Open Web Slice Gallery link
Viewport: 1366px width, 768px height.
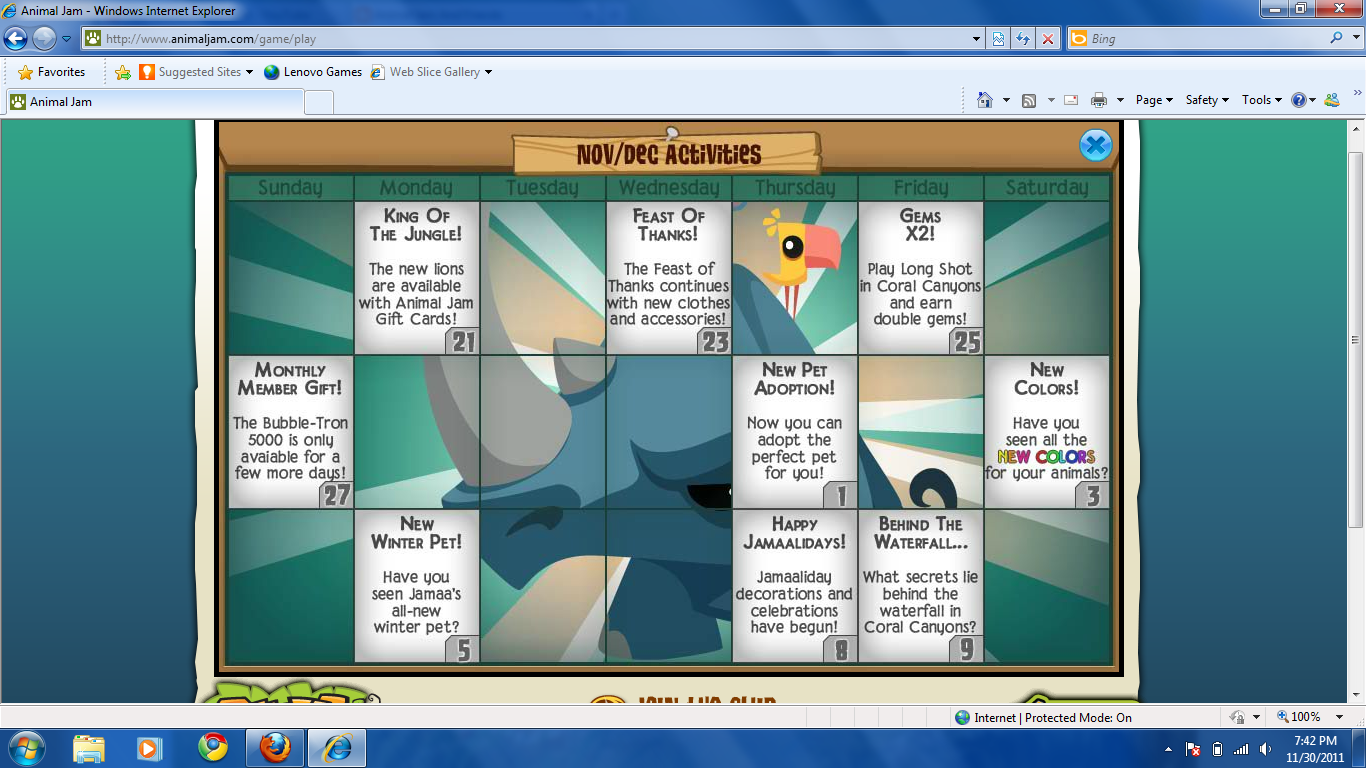[x=425, y=72]
